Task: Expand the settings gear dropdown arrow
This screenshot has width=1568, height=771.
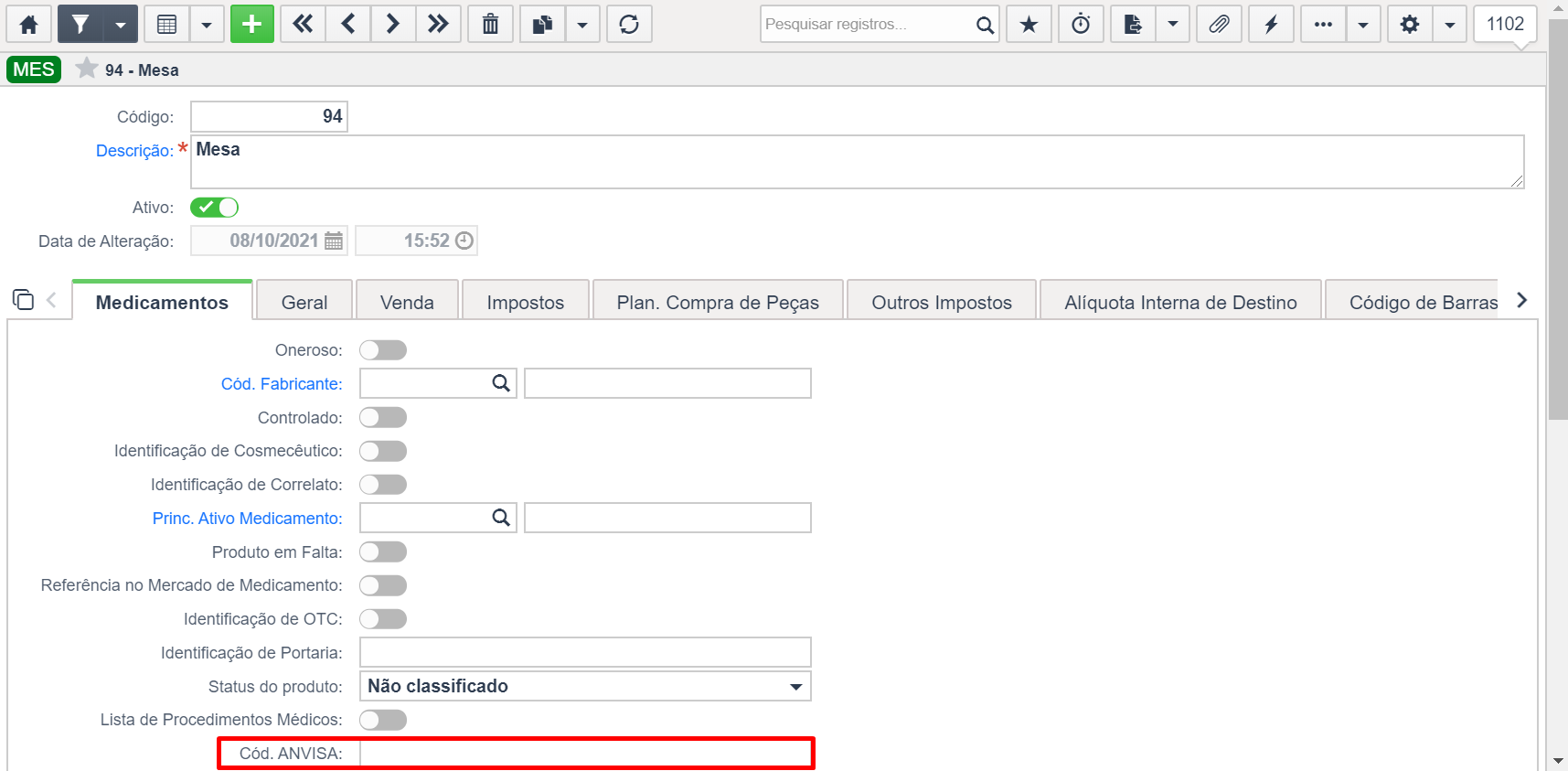Action: click(1450, 24)
